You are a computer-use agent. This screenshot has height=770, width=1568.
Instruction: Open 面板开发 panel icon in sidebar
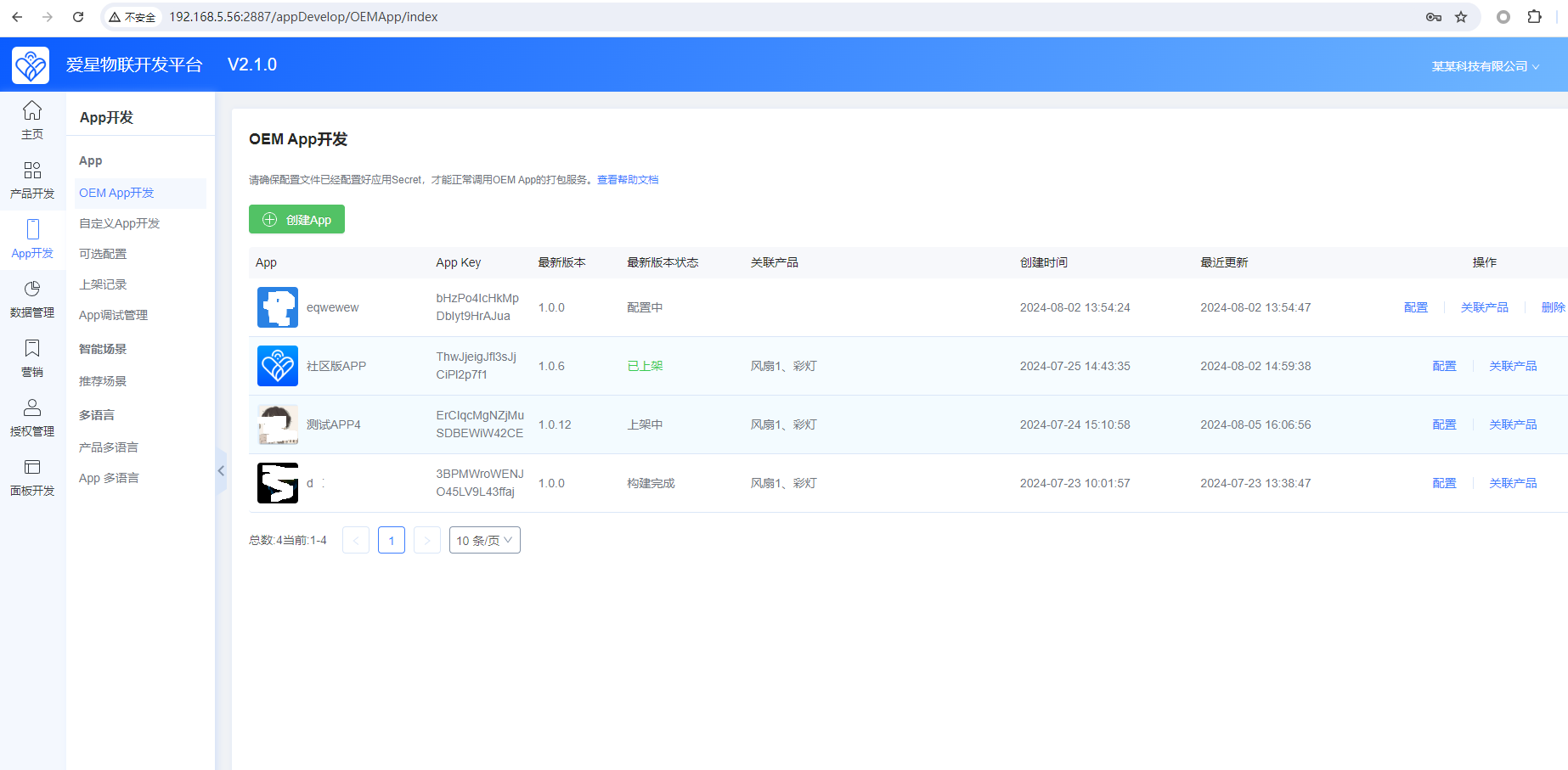(x=32, y=467)
